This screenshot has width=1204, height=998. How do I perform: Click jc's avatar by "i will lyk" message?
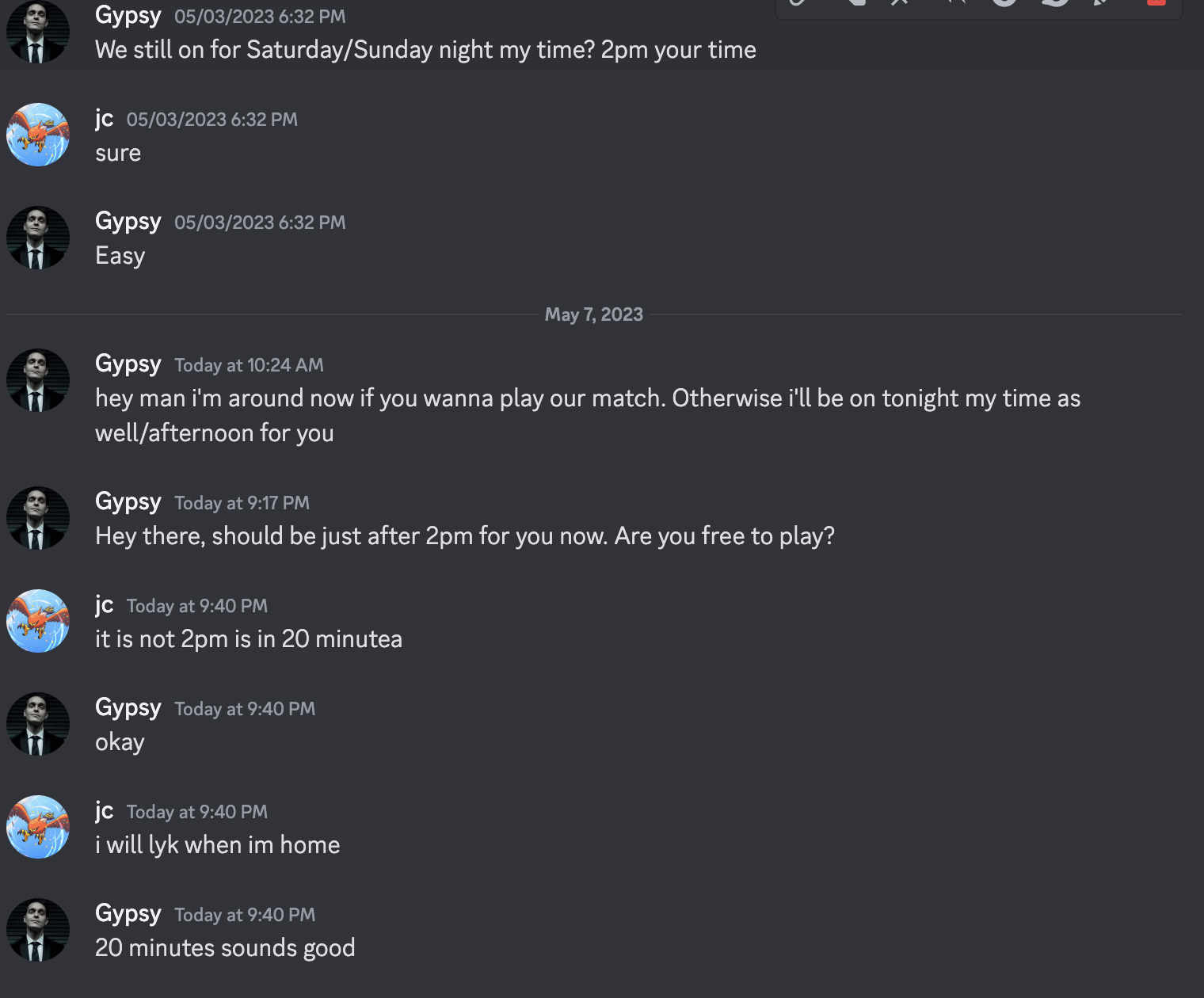click(x=38, y=827)
